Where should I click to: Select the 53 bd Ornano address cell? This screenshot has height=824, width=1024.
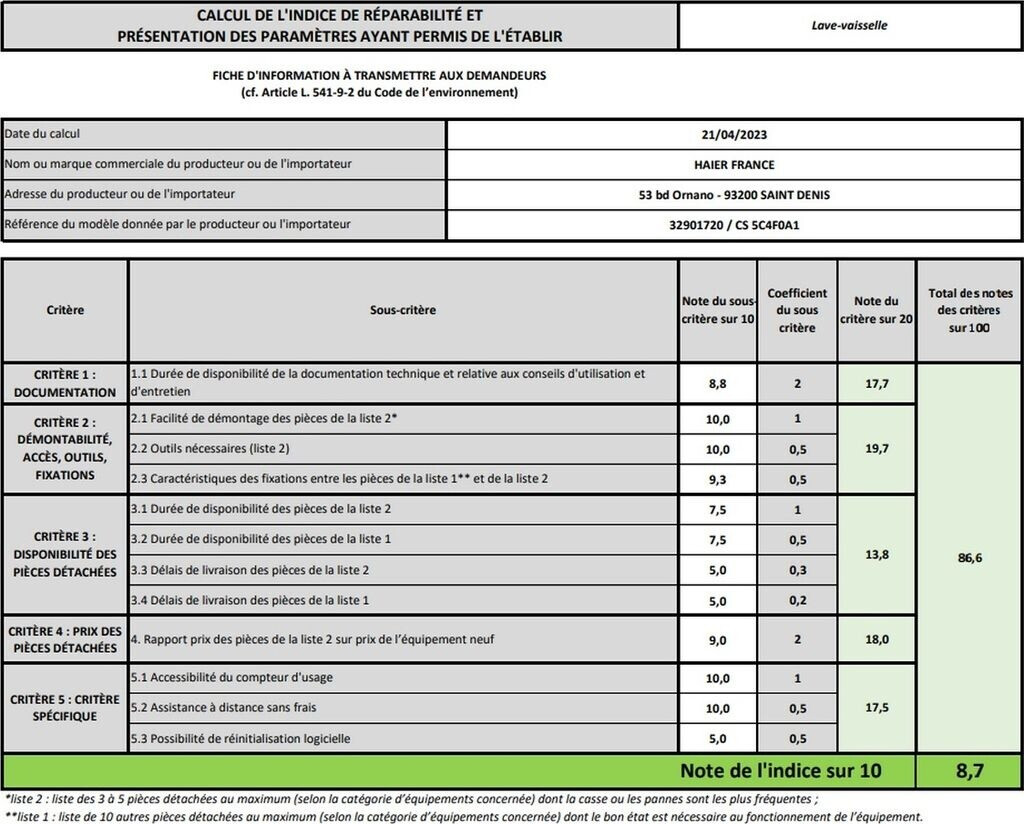(x=734, y=195)
